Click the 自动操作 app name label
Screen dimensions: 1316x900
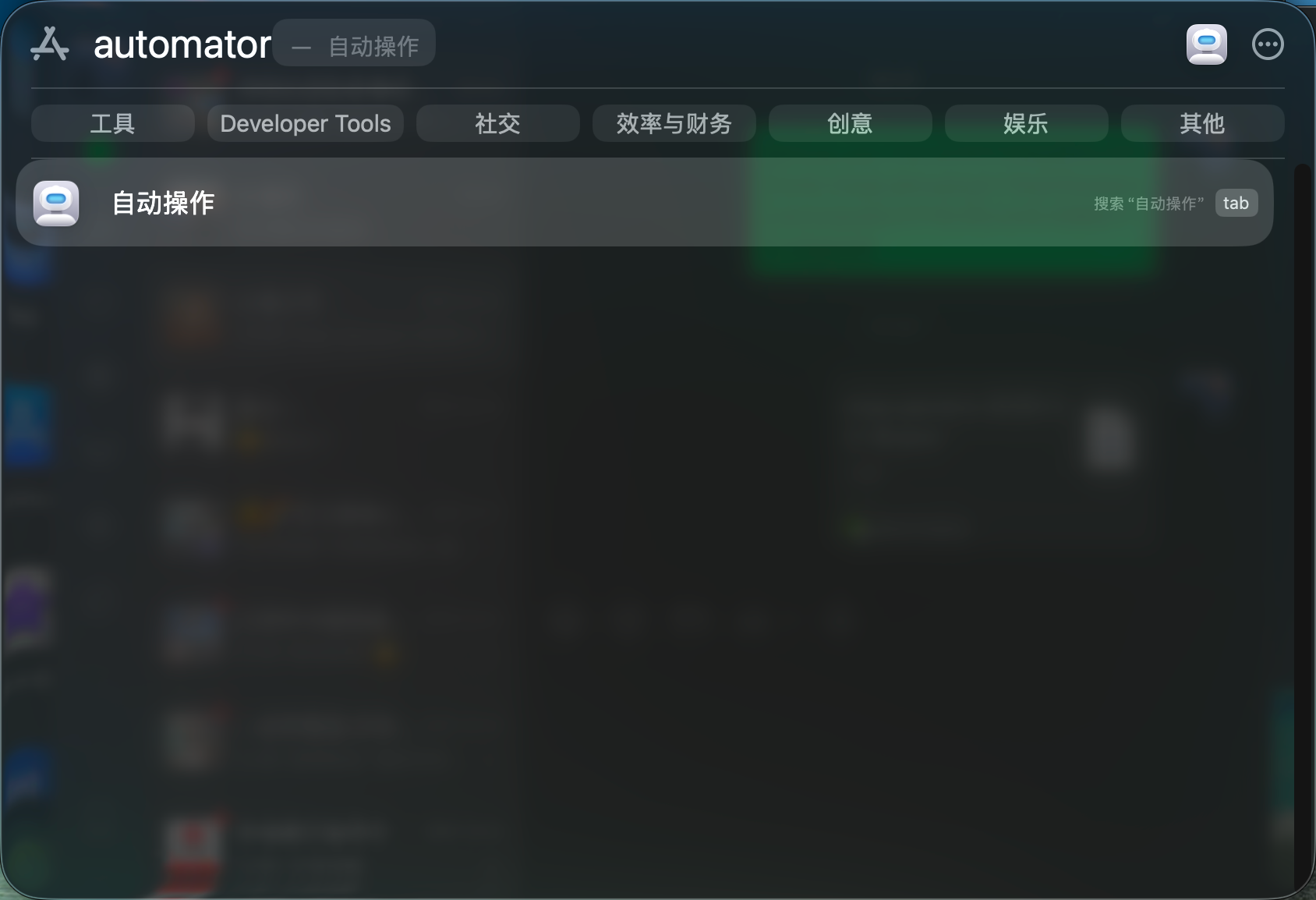(x=163, y=203)
